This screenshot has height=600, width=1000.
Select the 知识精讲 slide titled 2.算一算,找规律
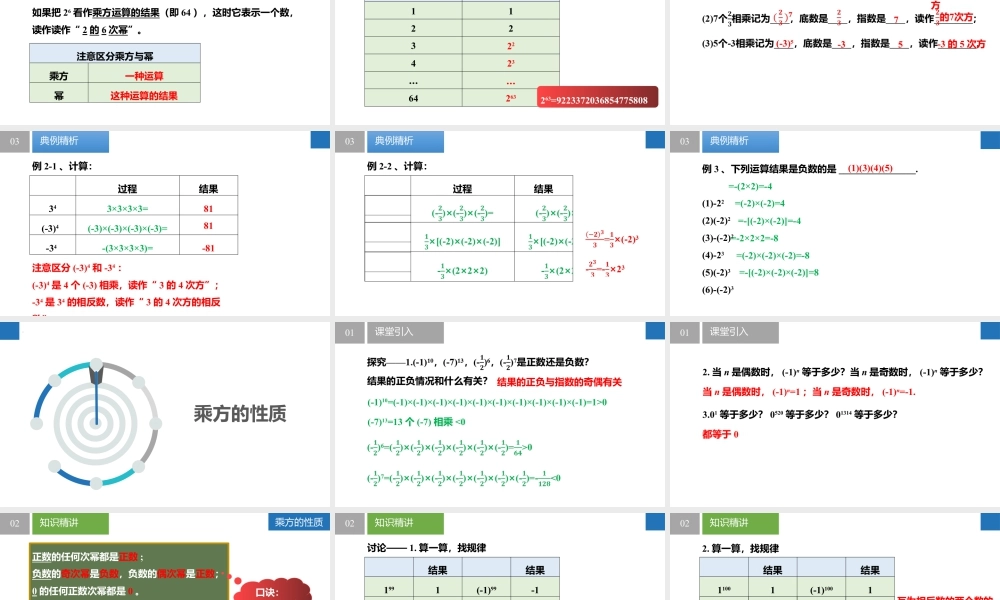tap(835, 556)
